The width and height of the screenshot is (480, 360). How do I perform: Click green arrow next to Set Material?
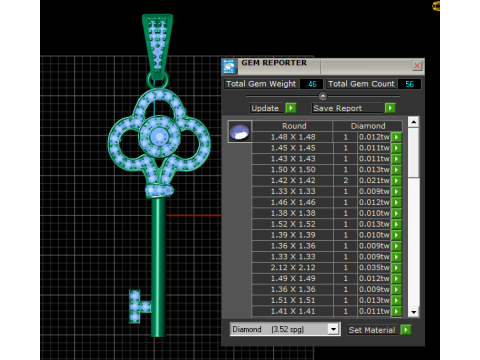click(406, 330)
